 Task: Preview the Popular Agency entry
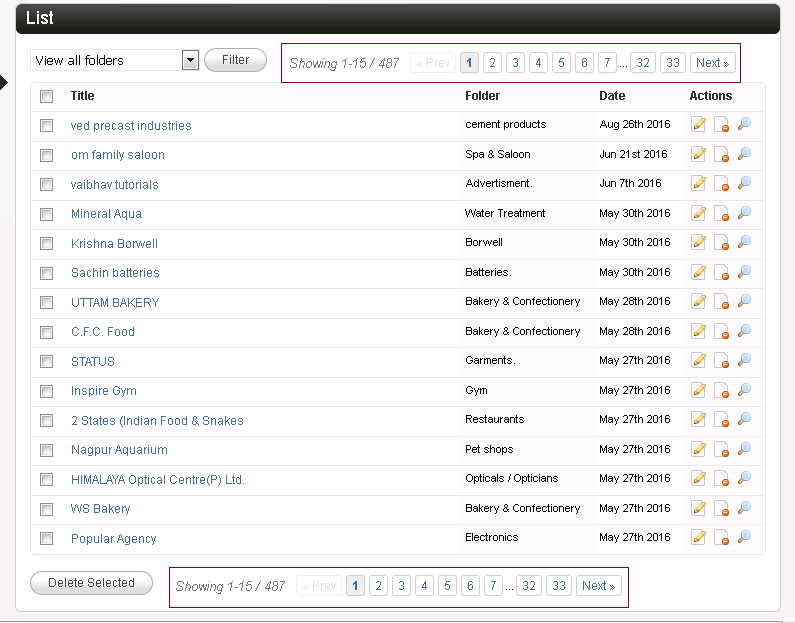pyautogui.click(x=744, y=538)
